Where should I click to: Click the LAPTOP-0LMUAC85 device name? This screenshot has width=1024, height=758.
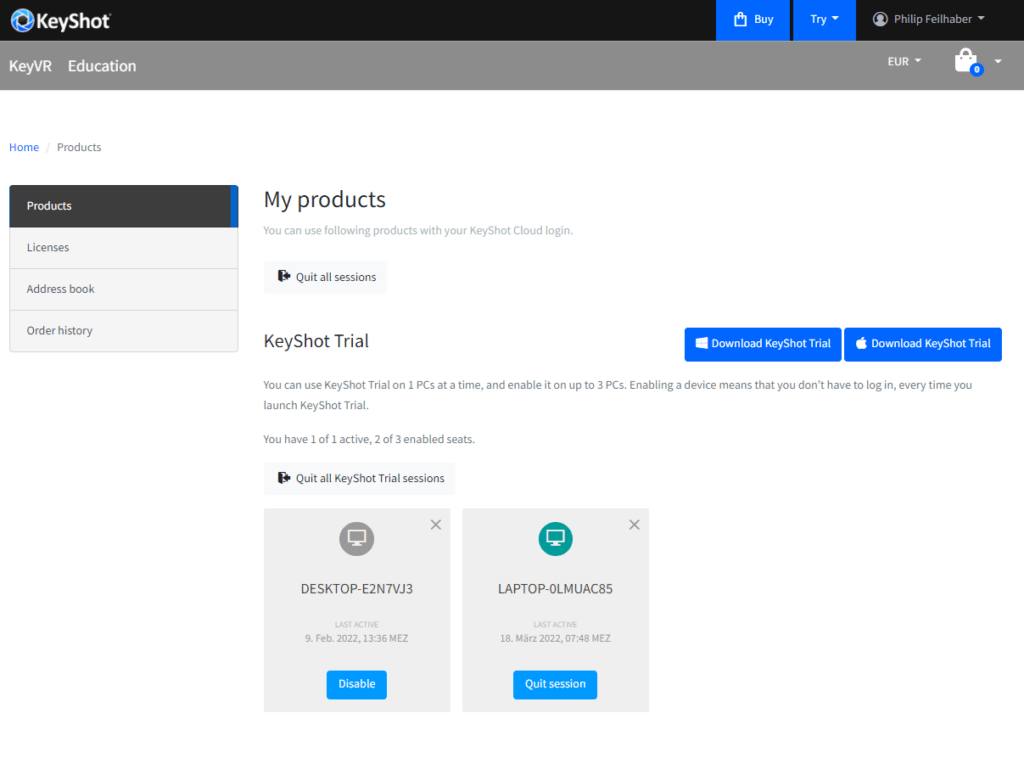tap(555, 589)
